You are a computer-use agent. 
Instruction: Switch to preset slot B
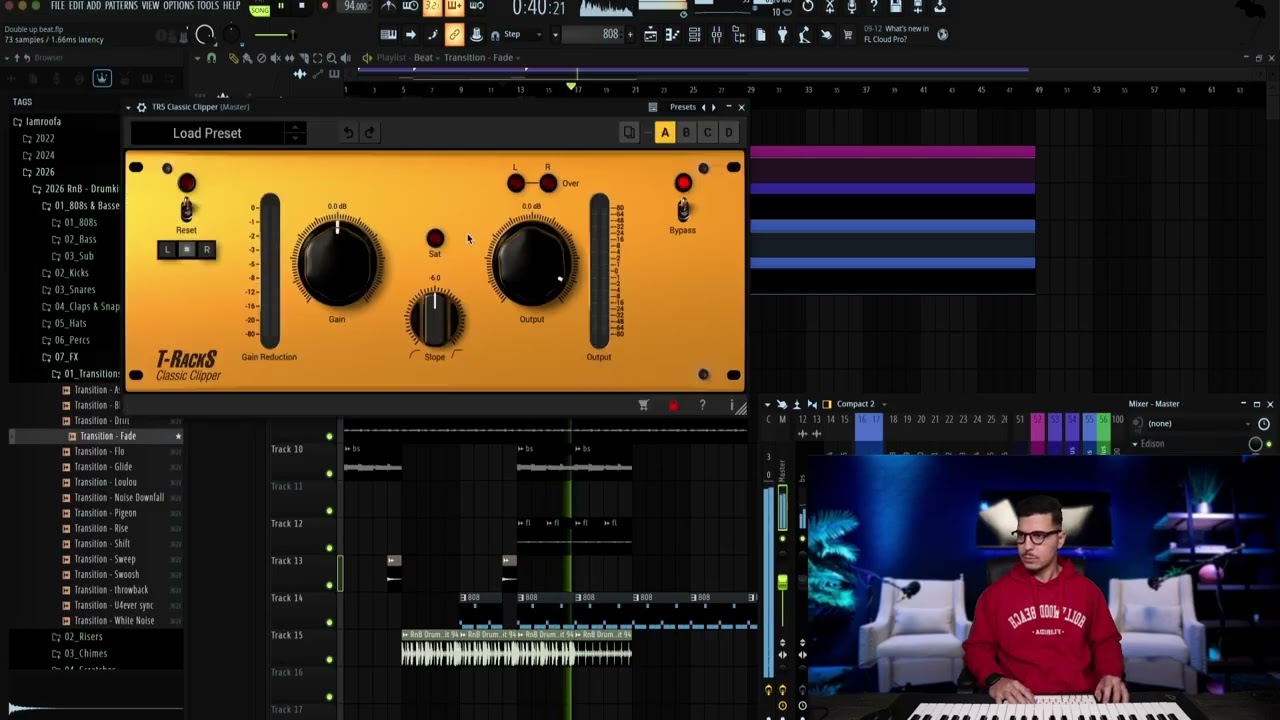coord(686,132)
